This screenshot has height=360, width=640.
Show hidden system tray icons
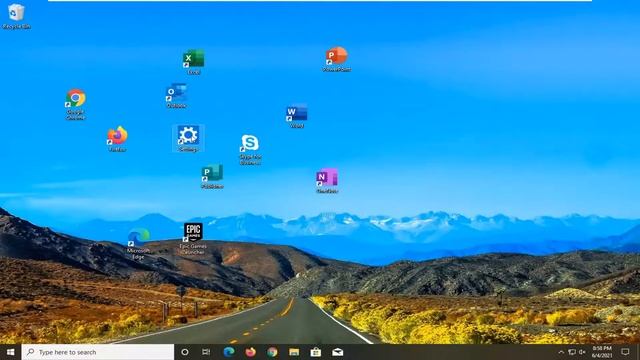[561, 352]
